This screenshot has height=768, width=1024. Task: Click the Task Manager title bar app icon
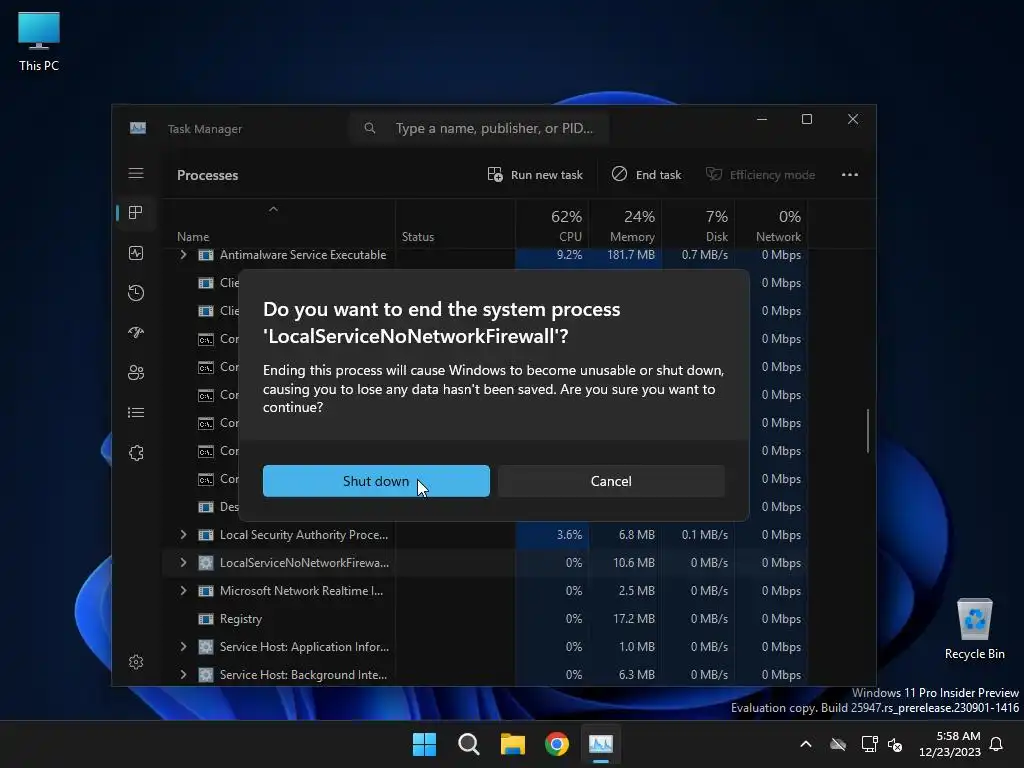[x=138, y=128]
